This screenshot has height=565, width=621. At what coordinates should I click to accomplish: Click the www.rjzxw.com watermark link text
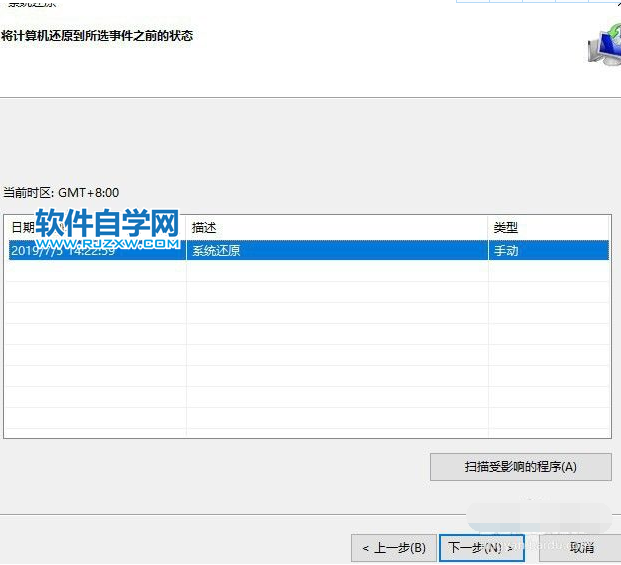tap(108, 242)
